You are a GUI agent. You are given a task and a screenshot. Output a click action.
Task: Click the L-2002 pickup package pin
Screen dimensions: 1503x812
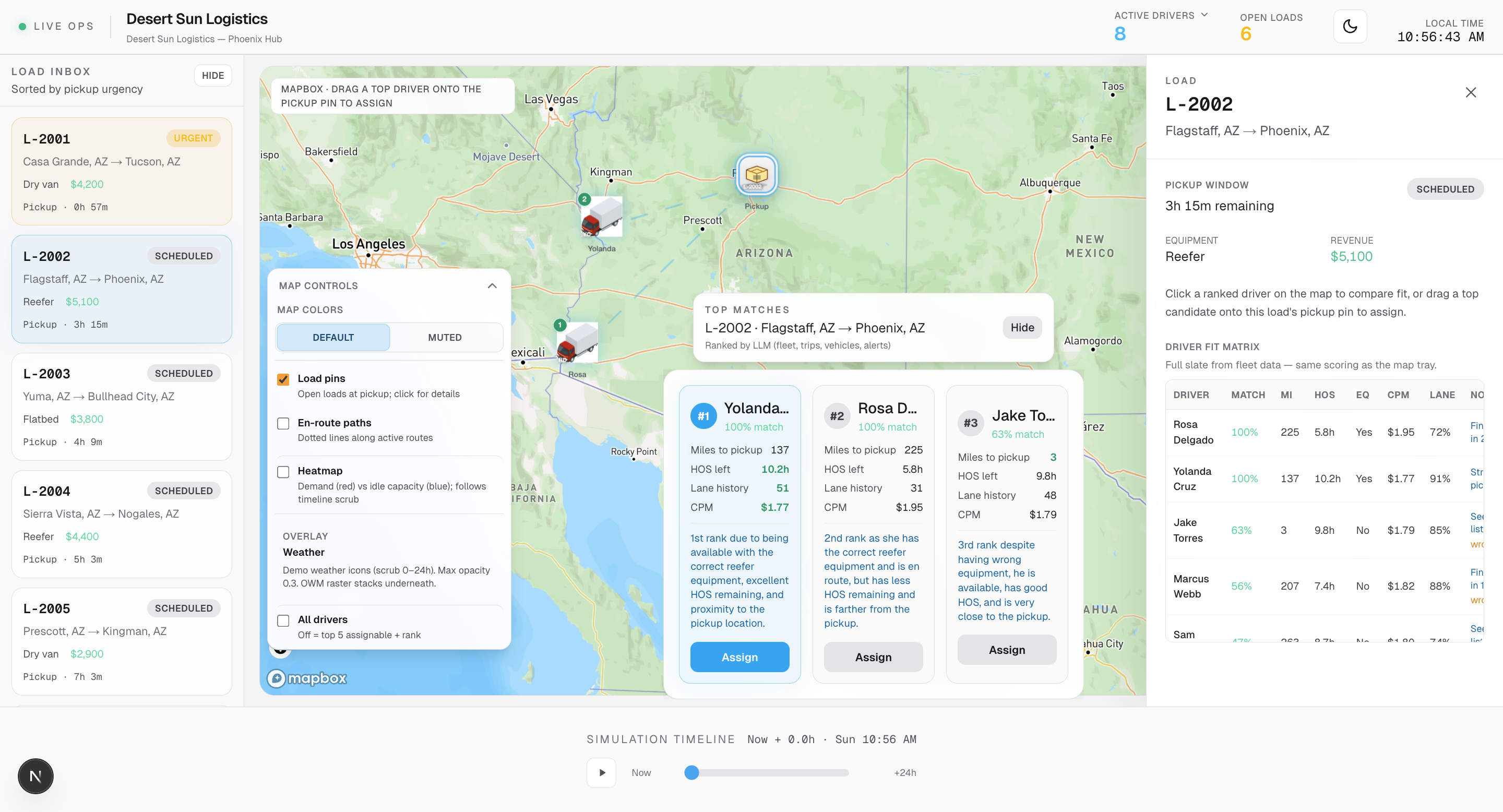756,174
